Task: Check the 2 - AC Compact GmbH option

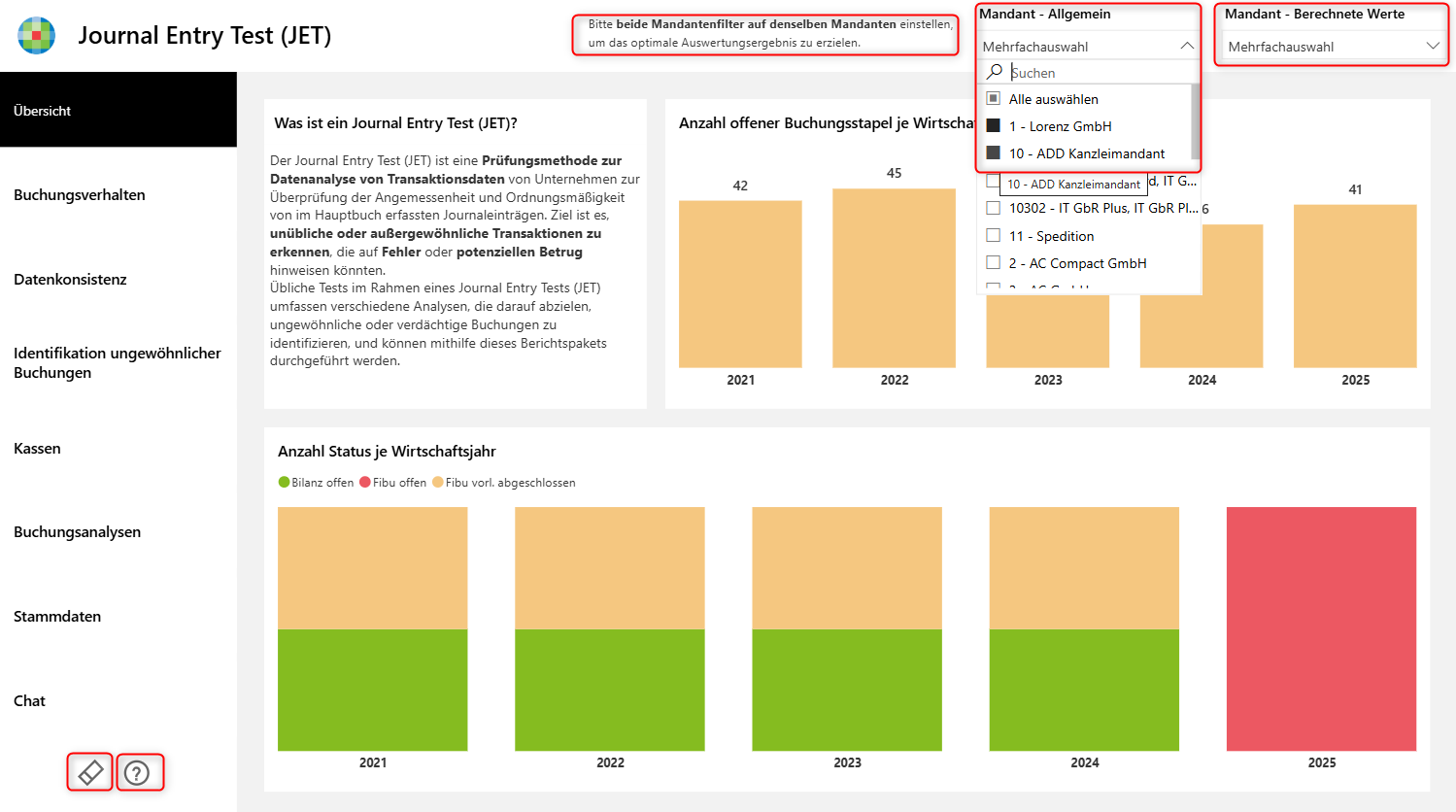Action: pos(993,263)
